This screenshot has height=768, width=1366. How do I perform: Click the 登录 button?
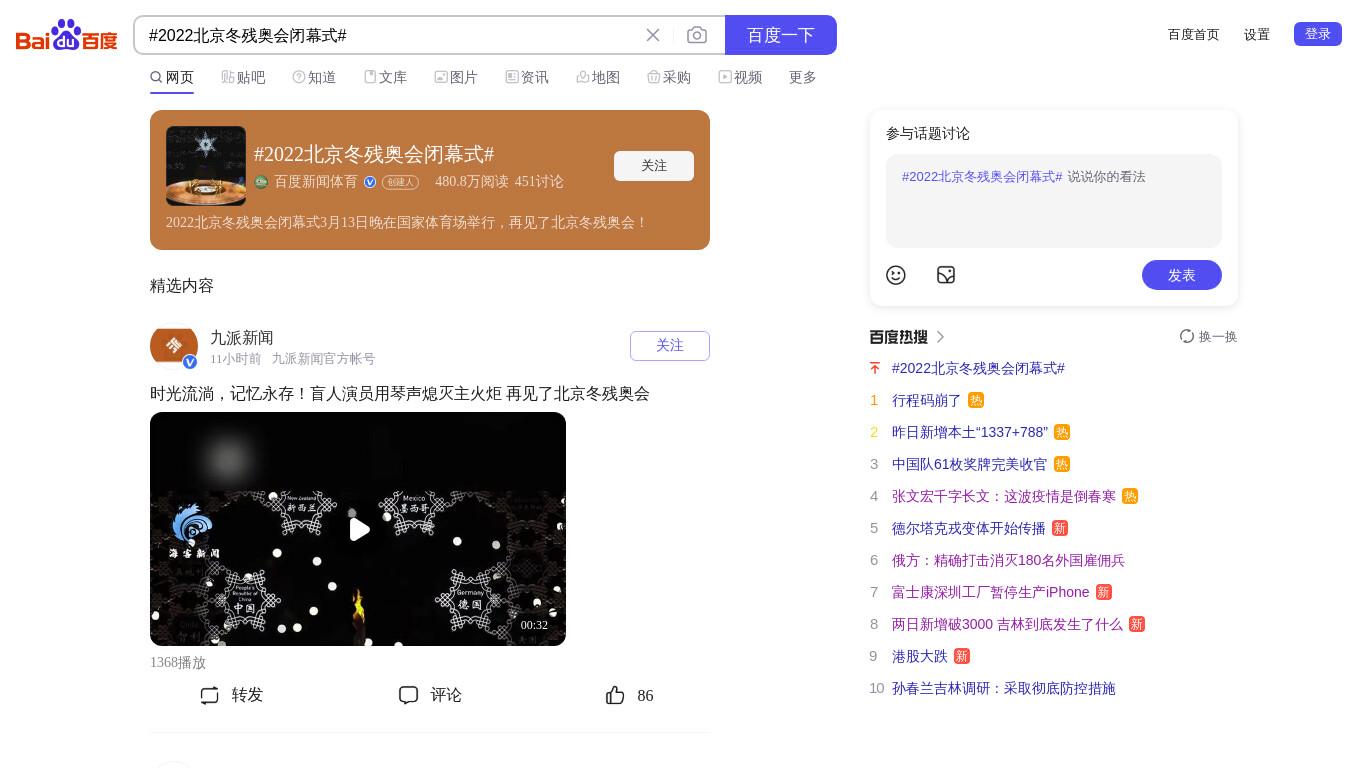(x=1318, y=34)
